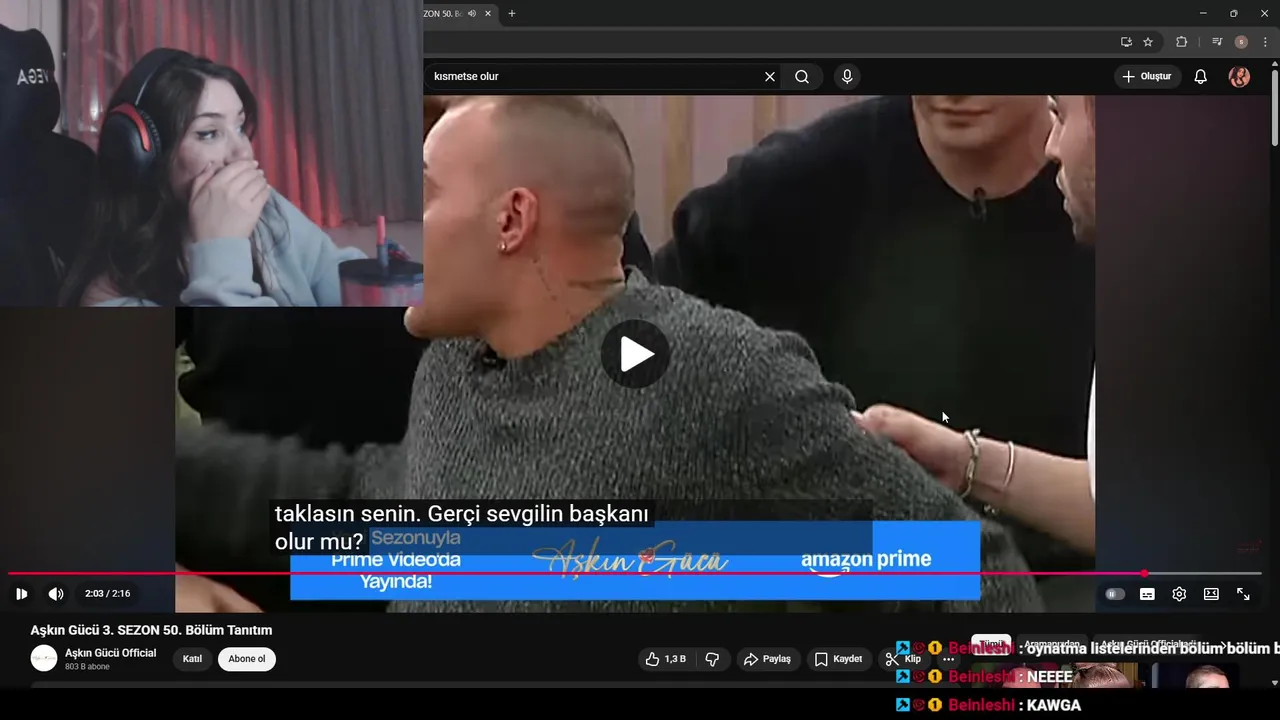
Task: Click the Paylaş share button
Action: 768,659
